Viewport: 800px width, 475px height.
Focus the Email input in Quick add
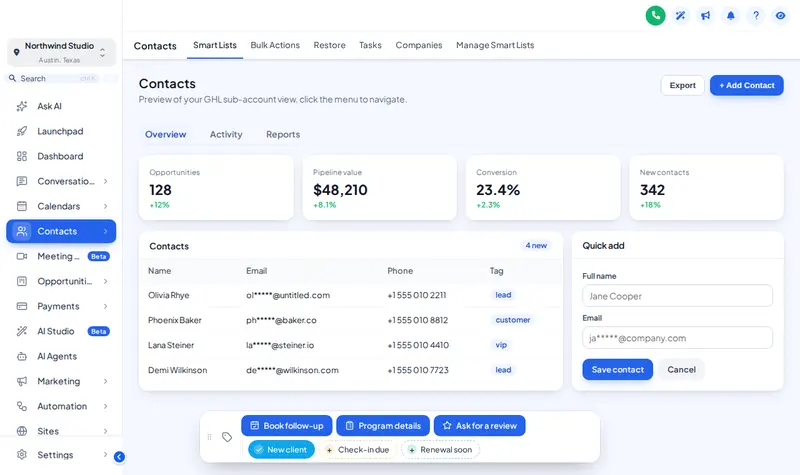[x=677, y=338]
